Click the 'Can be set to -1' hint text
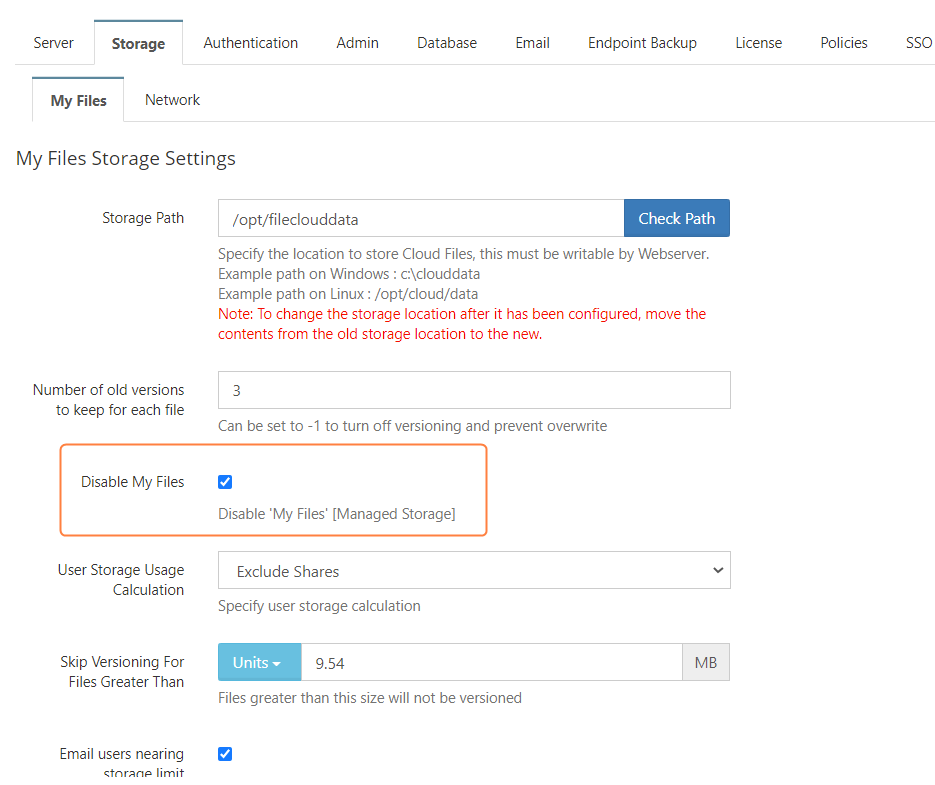 click(413, 426)
